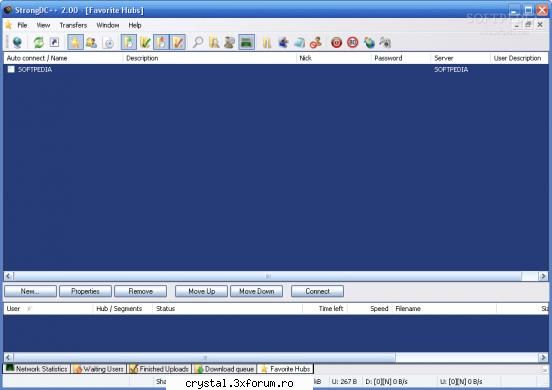
Task: Click the blue-green globe toolbar icon near the end
Action: click(369, 43)
